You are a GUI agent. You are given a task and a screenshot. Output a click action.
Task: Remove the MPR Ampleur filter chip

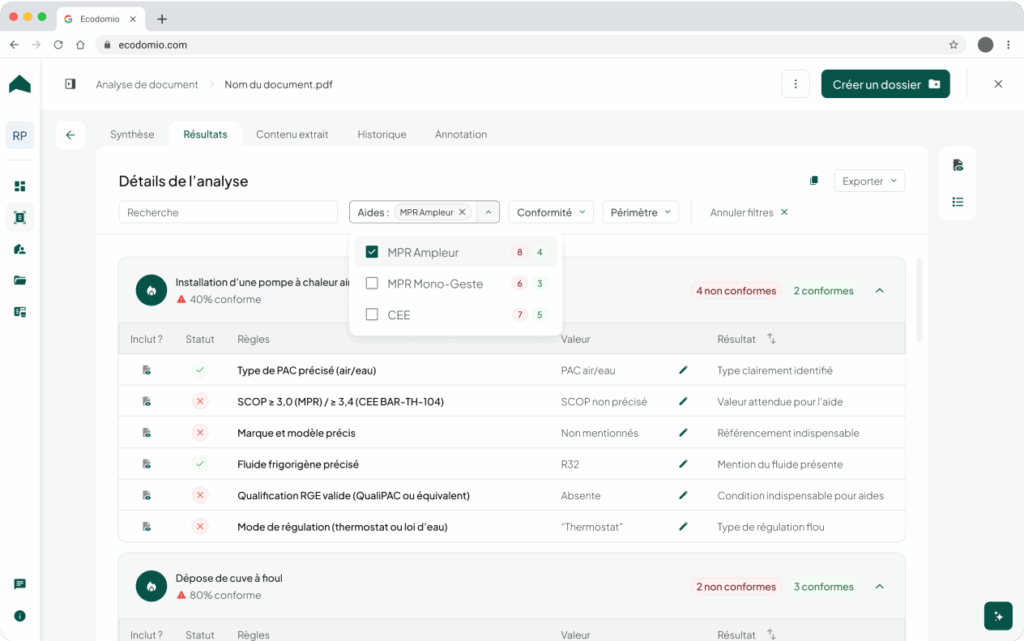462,212
